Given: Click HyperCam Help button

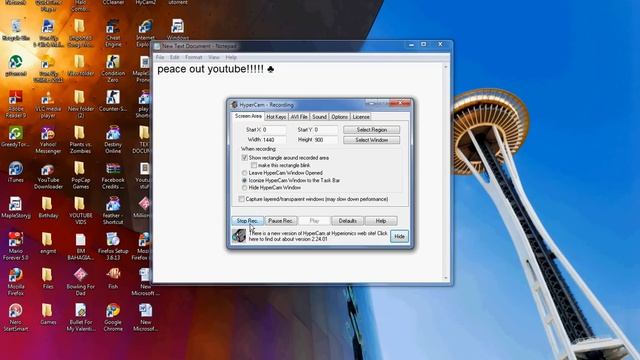Looking at the screenshot, I should pos(380,221).
